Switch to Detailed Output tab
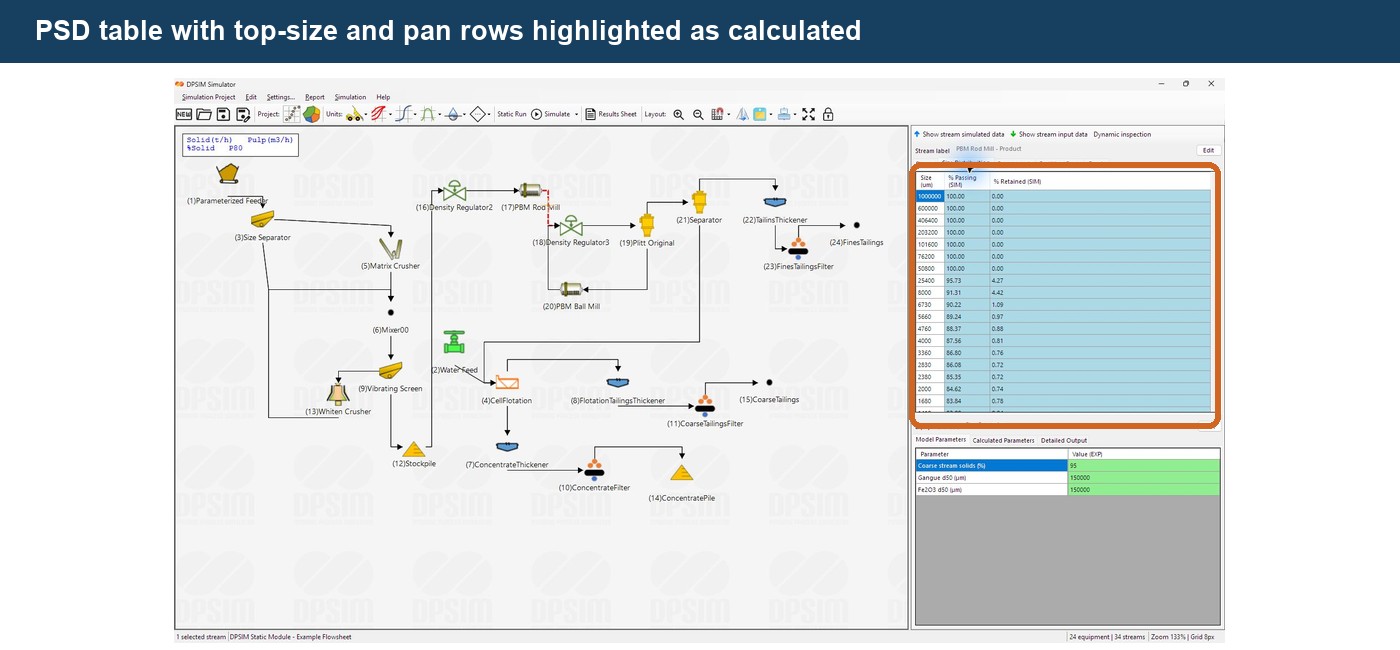Viewport: 1400px width, 650px height. click(1064, 440)
